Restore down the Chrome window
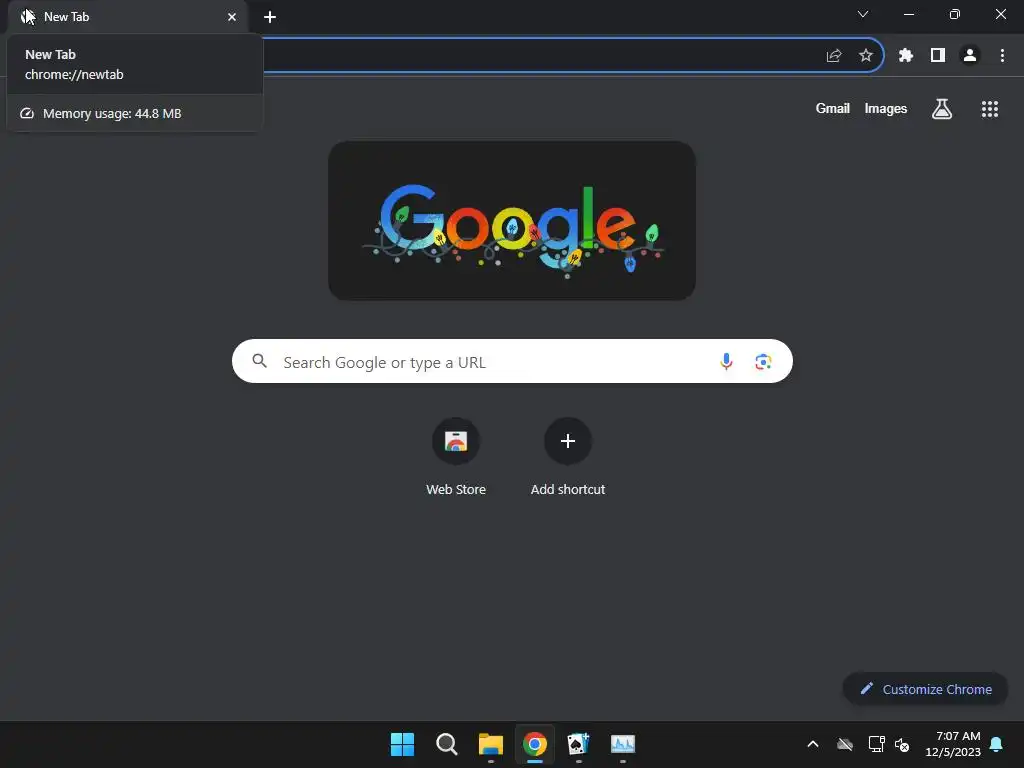 click(x=955, y=14)
